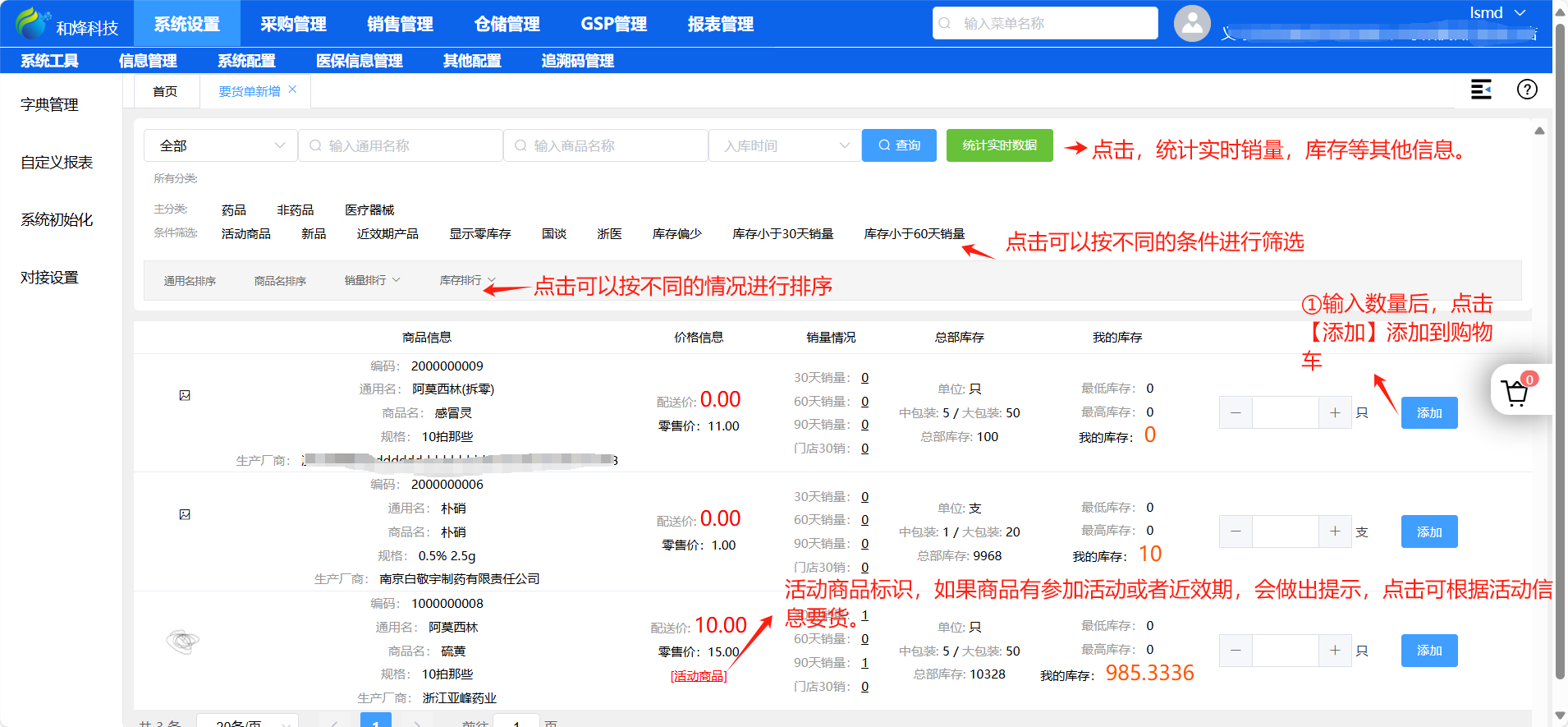This screenshot has width=1568, height=727.
Task: Click the page vertical scrollbar
Action: [1560, 353]
